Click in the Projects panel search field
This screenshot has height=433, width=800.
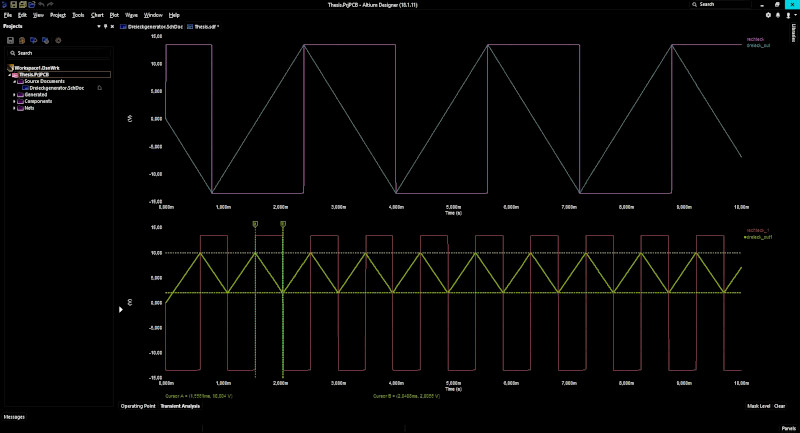[60, 53]
